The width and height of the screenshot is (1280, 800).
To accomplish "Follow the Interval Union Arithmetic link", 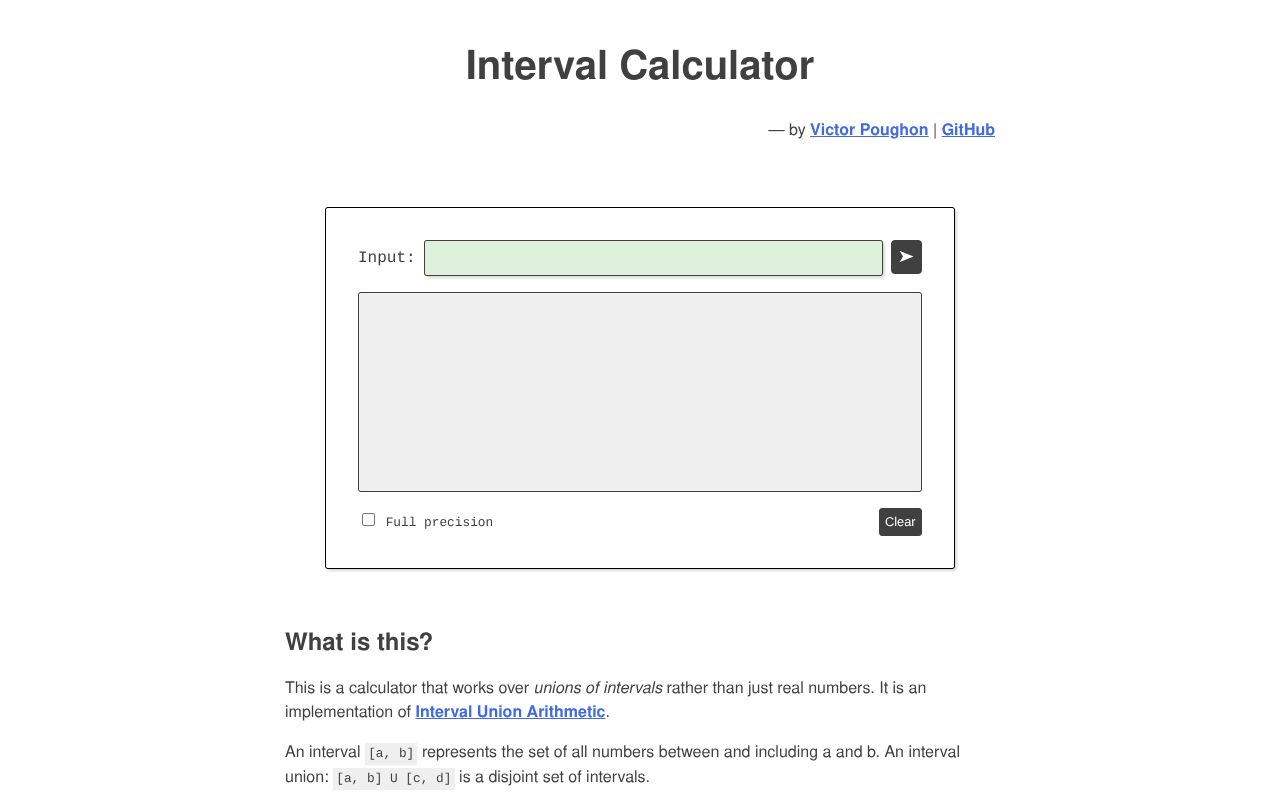I will point(510,712).
